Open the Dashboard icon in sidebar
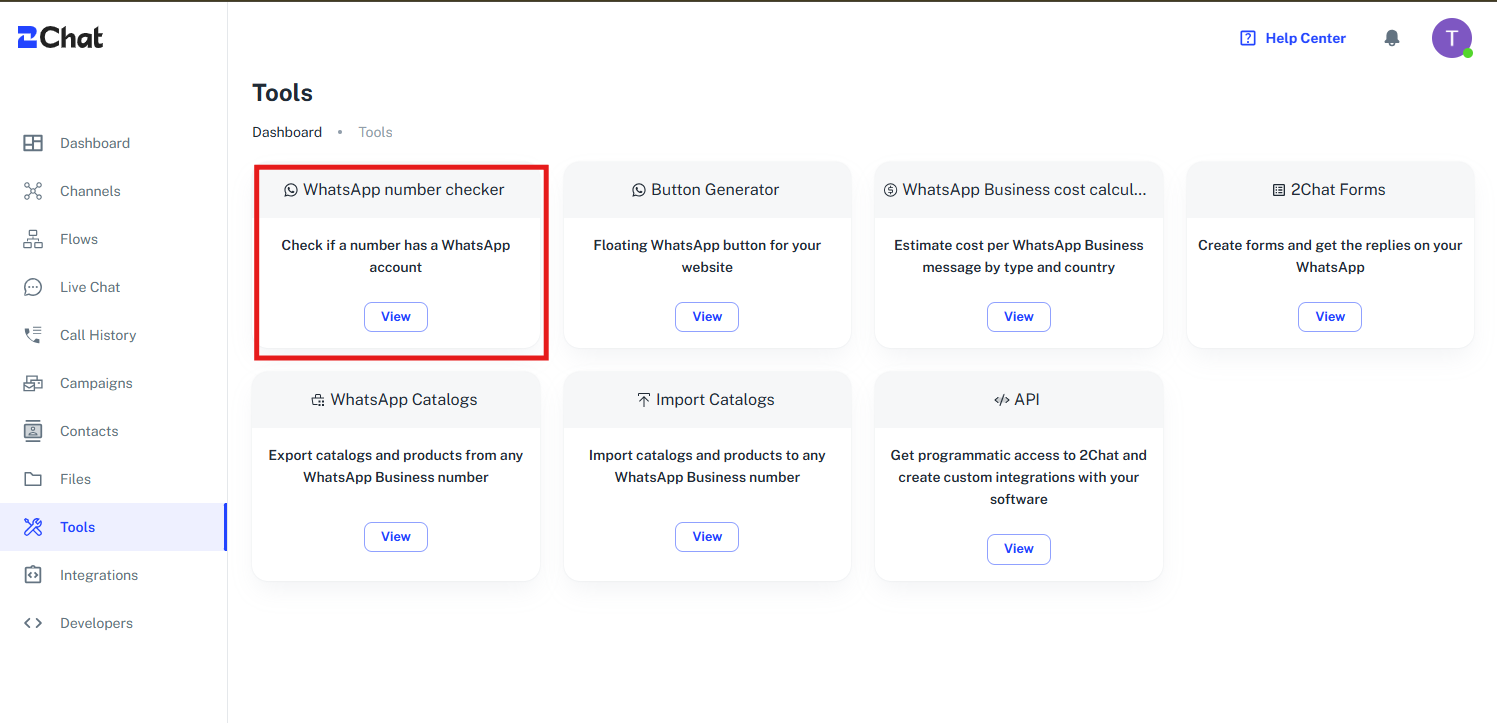The width and height of the screenshot is (1497, 723). [x=33, y=143]
